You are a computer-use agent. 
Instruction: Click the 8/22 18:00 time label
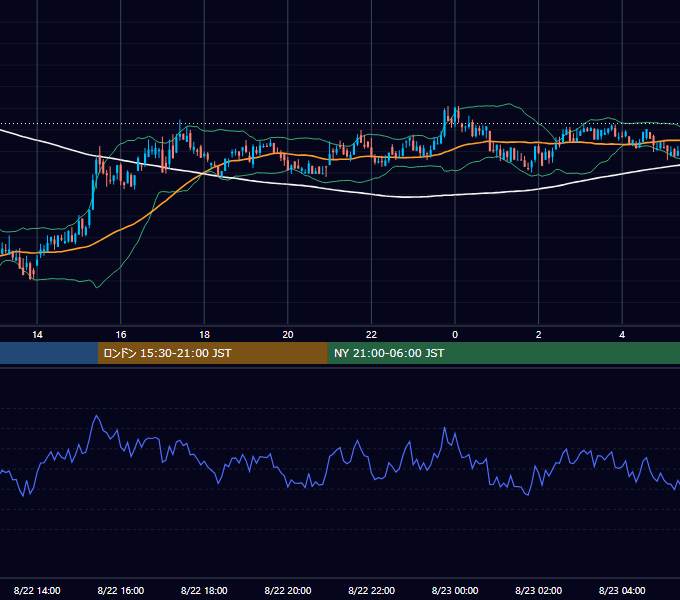coord(204,590)
